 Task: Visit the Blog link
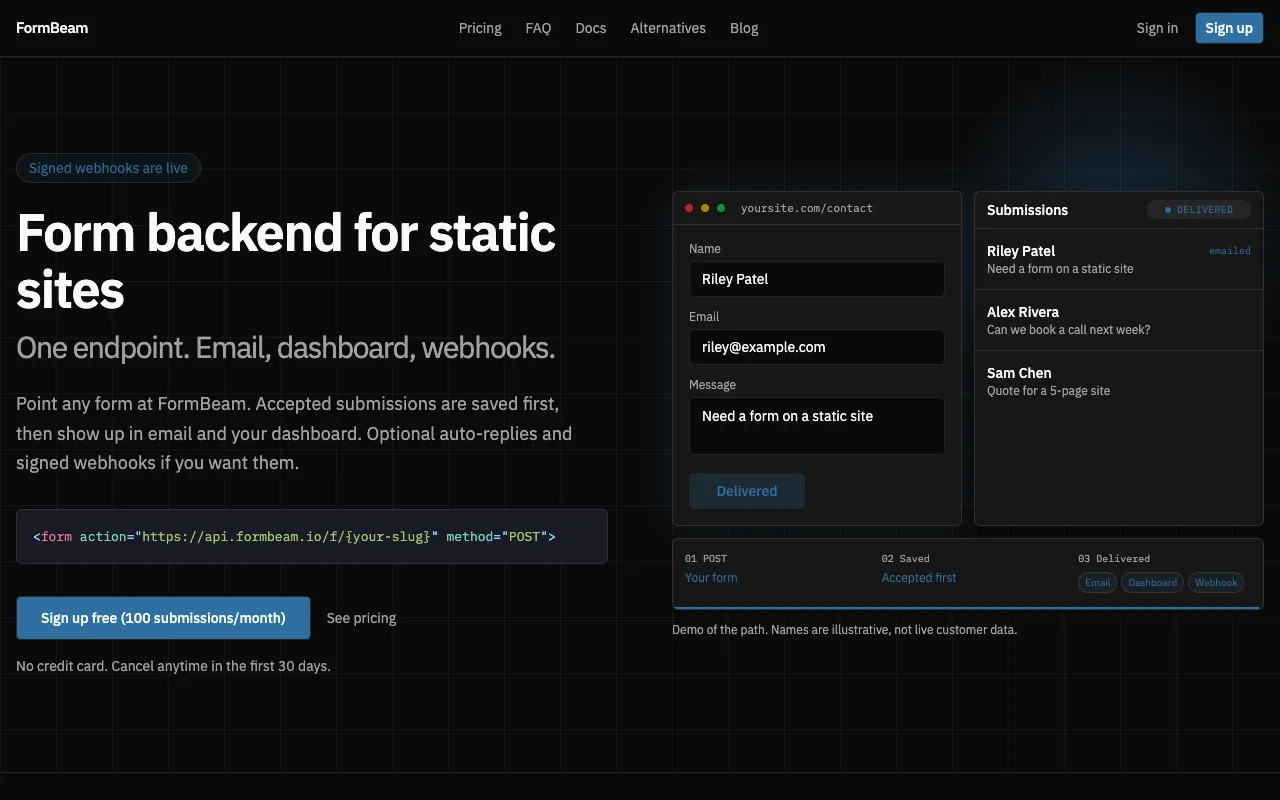[x=744, y=28]
